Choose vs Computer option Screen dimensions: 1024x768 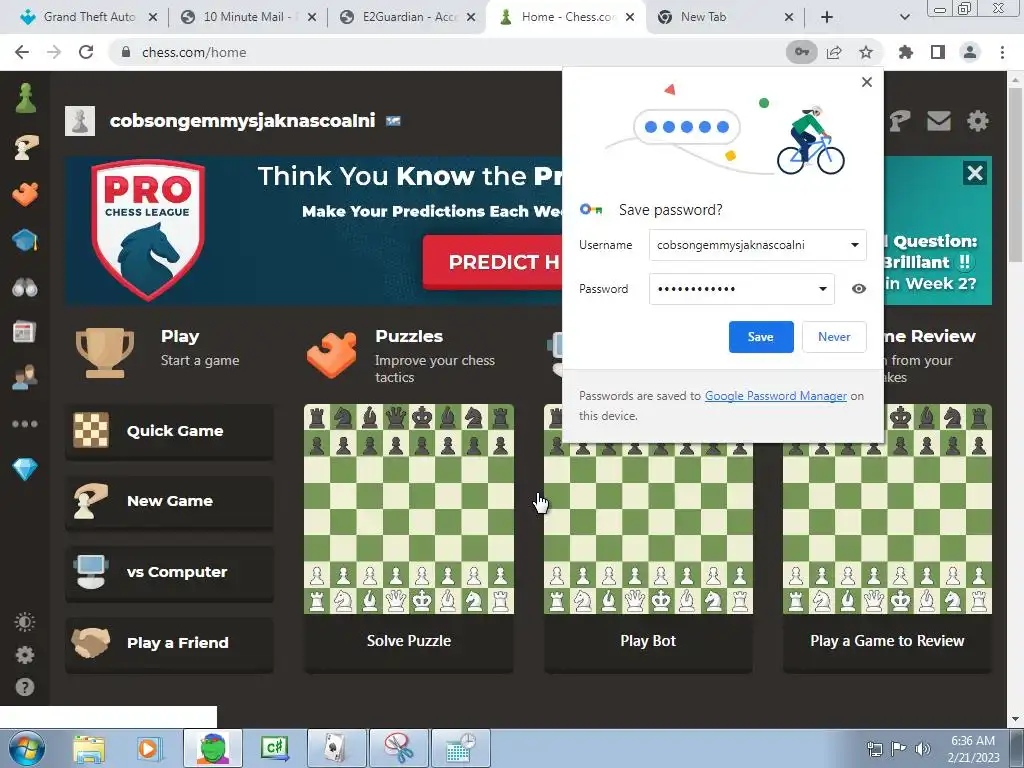169,572
